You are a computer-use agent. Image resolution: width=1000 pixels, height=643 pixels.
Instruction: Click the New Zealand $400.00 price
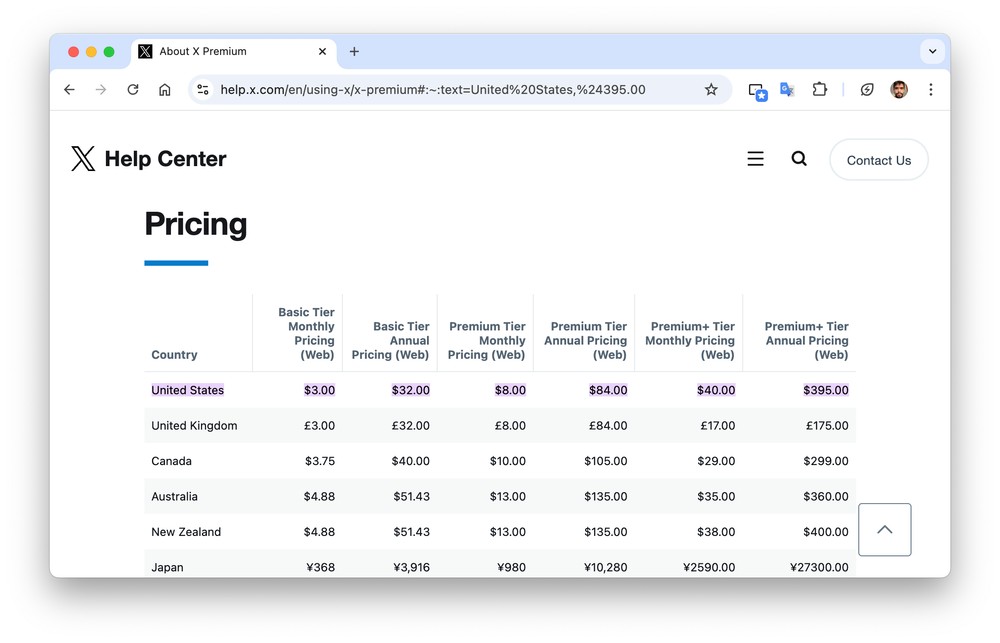826,532
